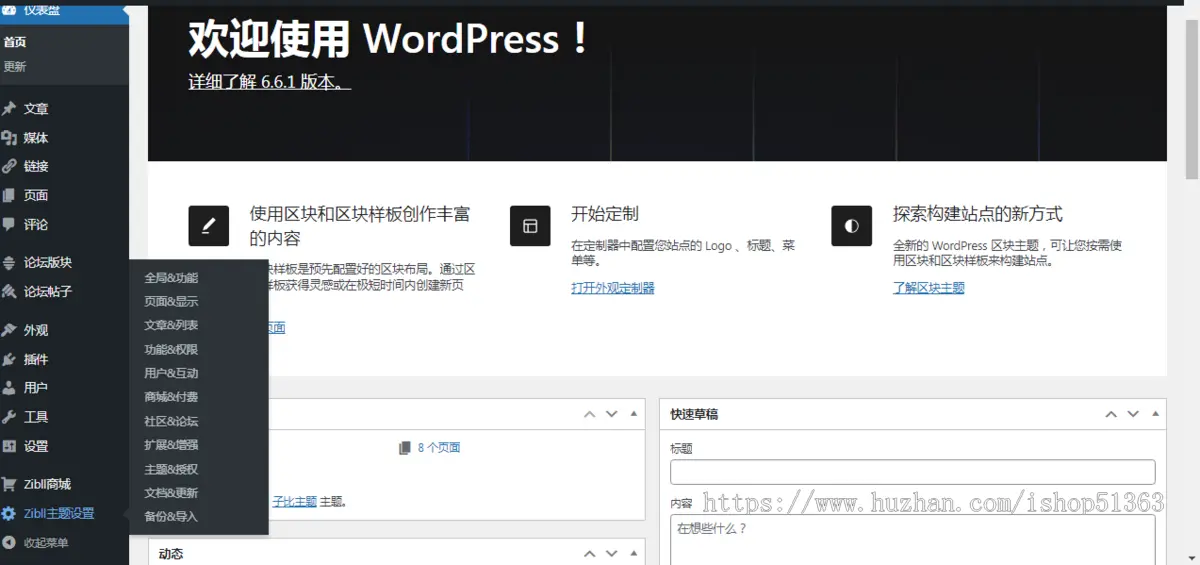1200x565 pixels.
Task: Open the 论坛帖子 forum posts icon
Action: pyautogui.click(x=9, y=292)
